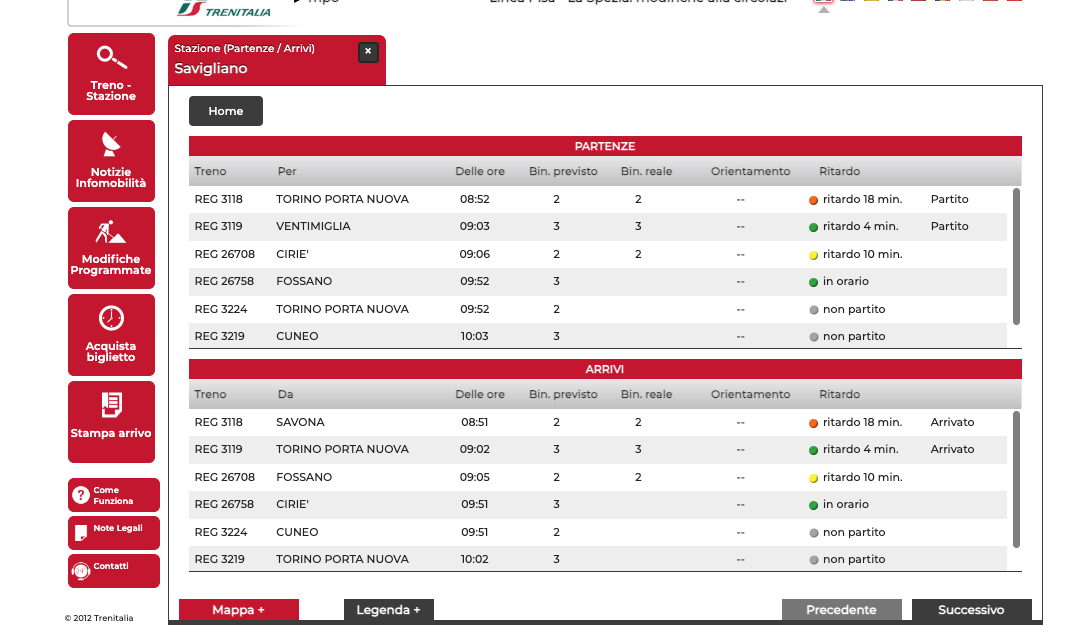Click the Partenze table scrollbar
Image resolution: width=1084 pixels, height=633 pixels.
[x=1017, y=256]
